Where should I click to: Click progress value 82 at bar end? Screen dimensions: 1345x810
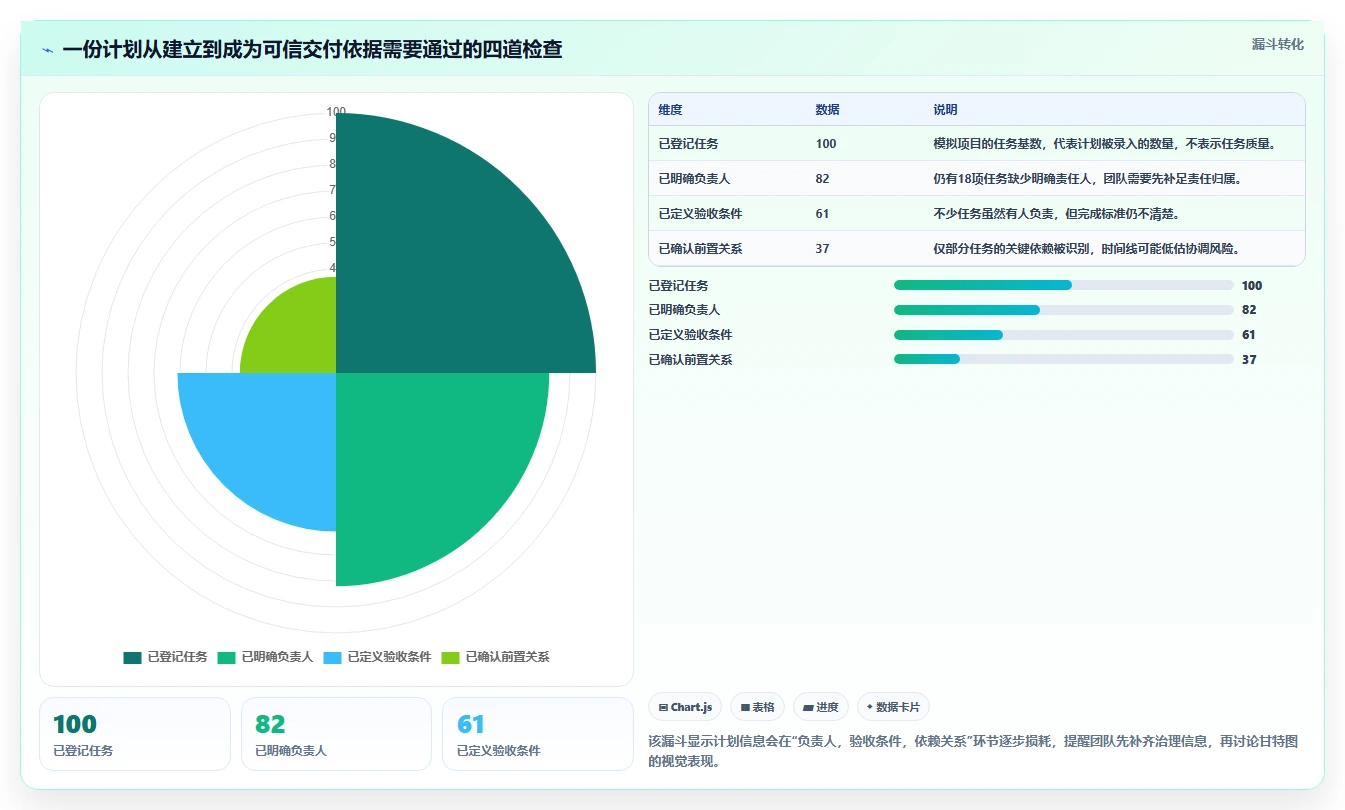pos(1249,310)
